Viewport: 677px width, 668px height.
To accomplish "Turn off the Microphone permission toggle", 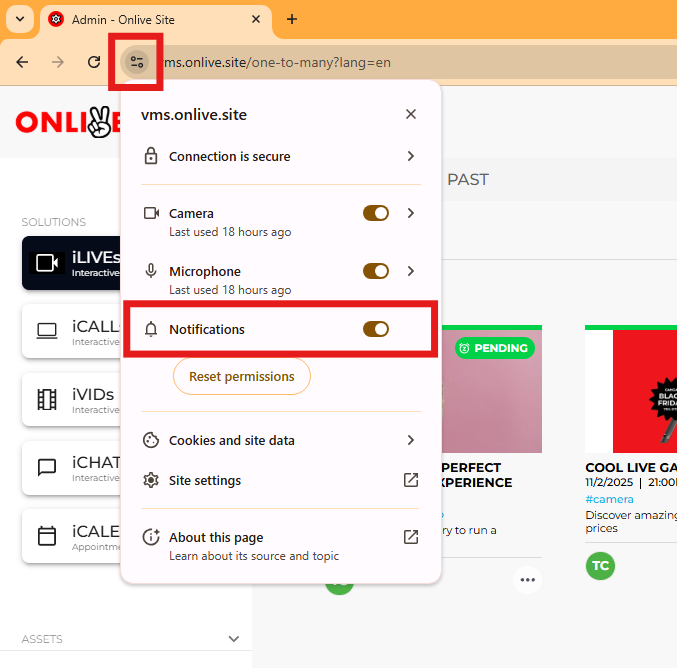I will 376,271.
